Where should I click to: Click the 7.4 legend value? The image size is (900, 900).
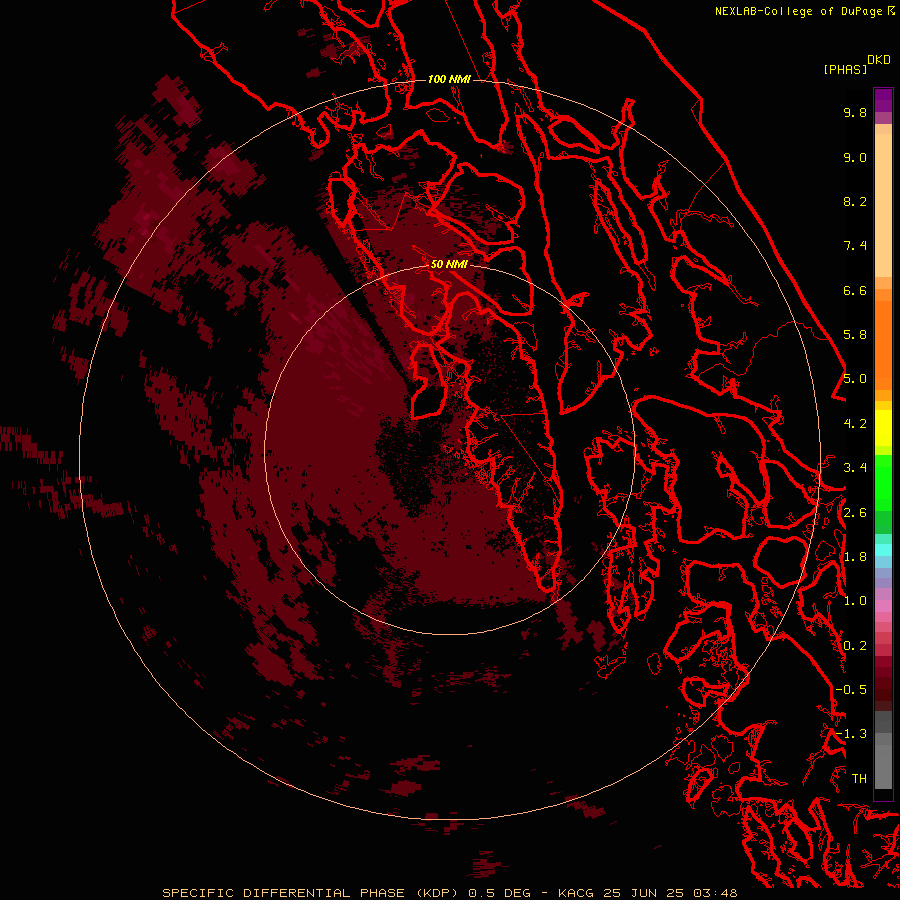click(x=855, y=246)
